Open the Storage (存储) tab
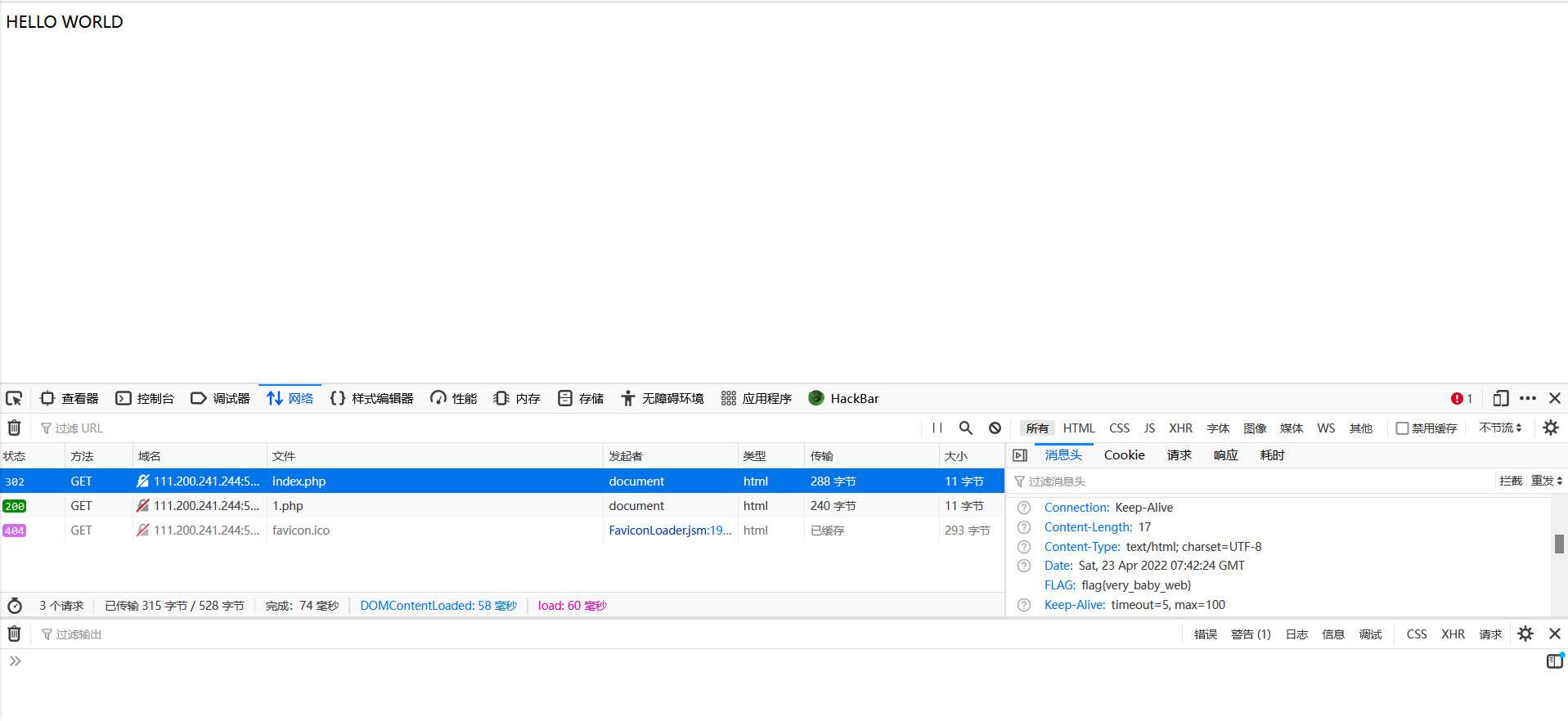The image size is (1568, 721). tap(581, 398)
